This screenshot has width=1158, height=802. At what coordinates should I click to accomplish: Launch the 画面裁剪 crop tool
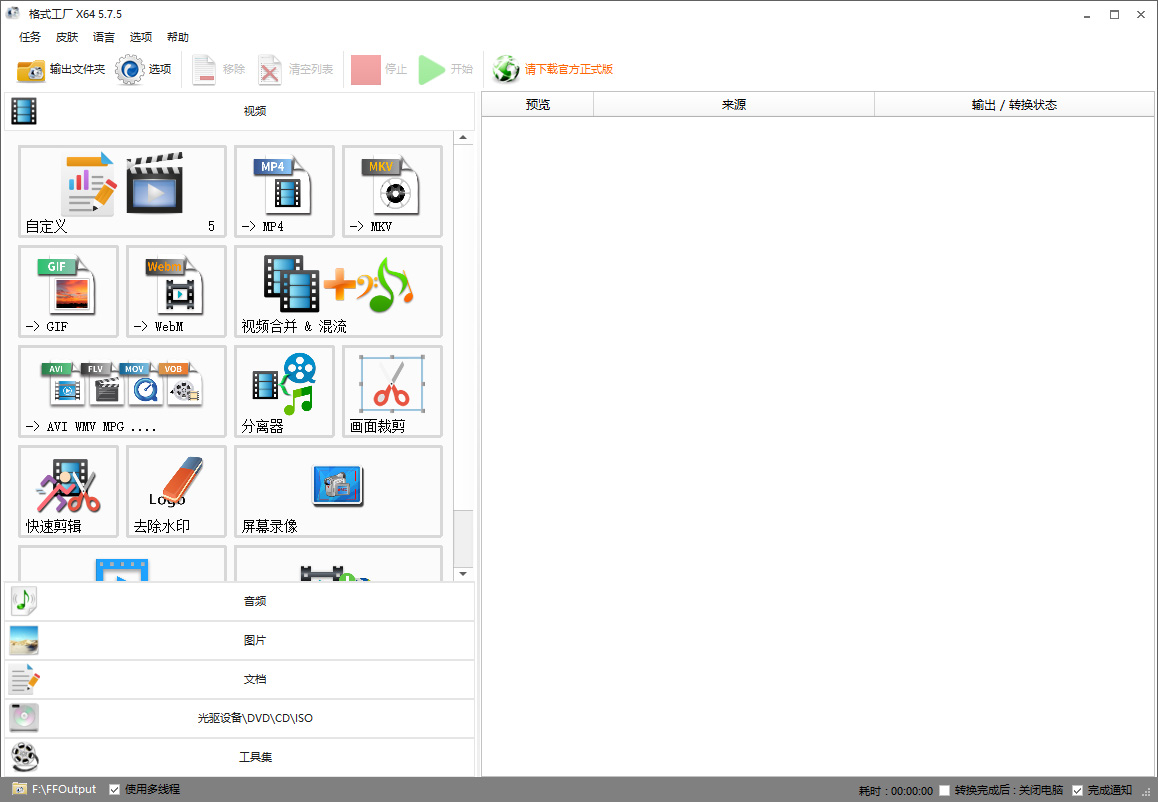(392, 391)
